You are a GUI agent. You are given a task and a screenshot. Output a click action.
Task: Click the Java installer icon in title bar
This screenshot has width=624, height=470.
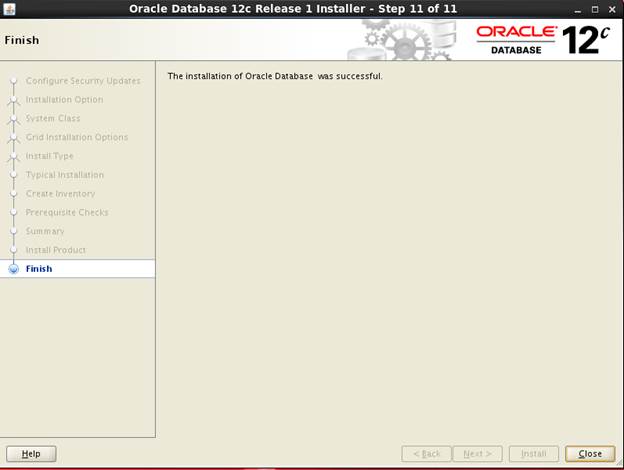tap(9, 9)
